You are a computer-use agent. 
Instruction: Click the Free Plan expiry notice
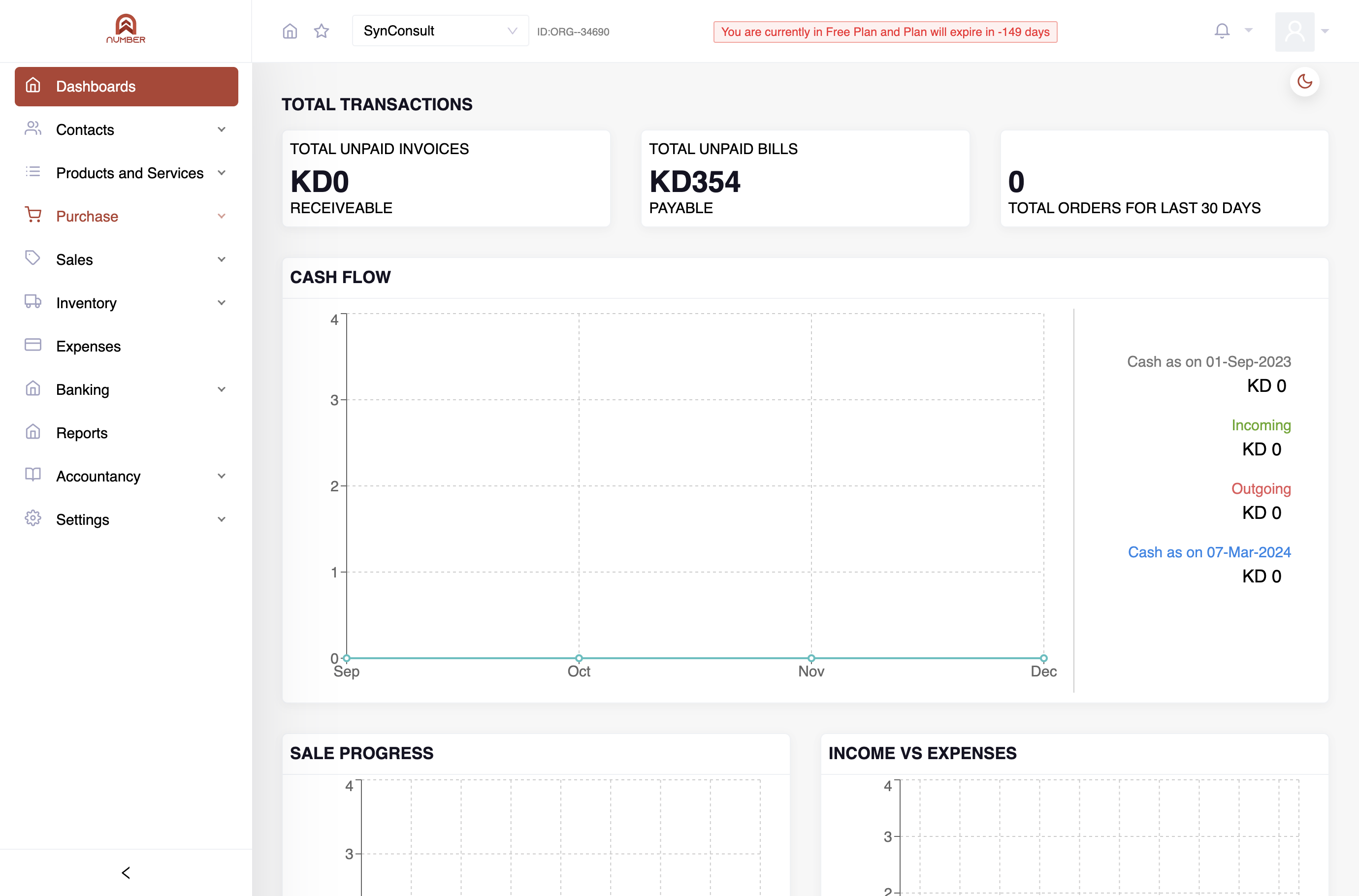tap(885, 32)
